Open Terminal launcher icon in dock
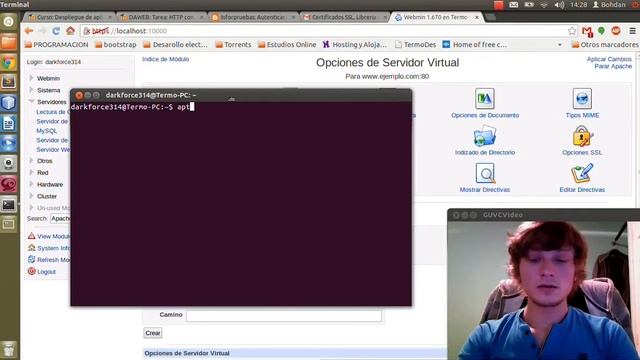640x360 pixels. 9,204
